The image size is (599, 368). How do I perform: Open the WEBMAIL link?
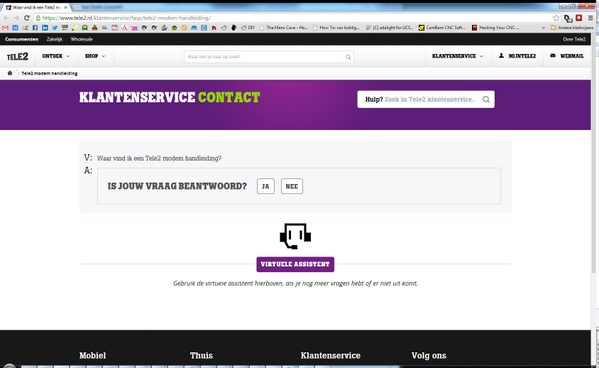(567, 56)
